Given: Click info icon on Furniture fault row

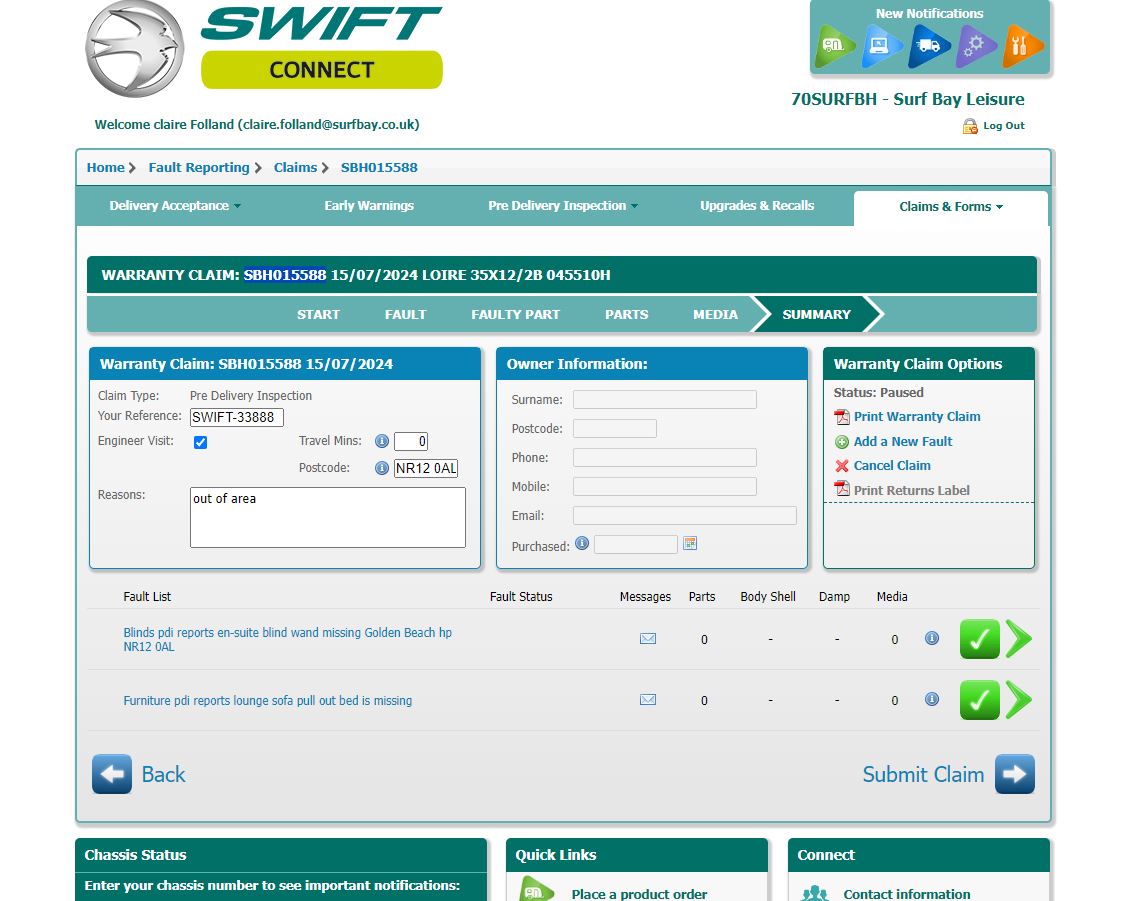Looking at the screenshot, I should click(x=932, y=700).
